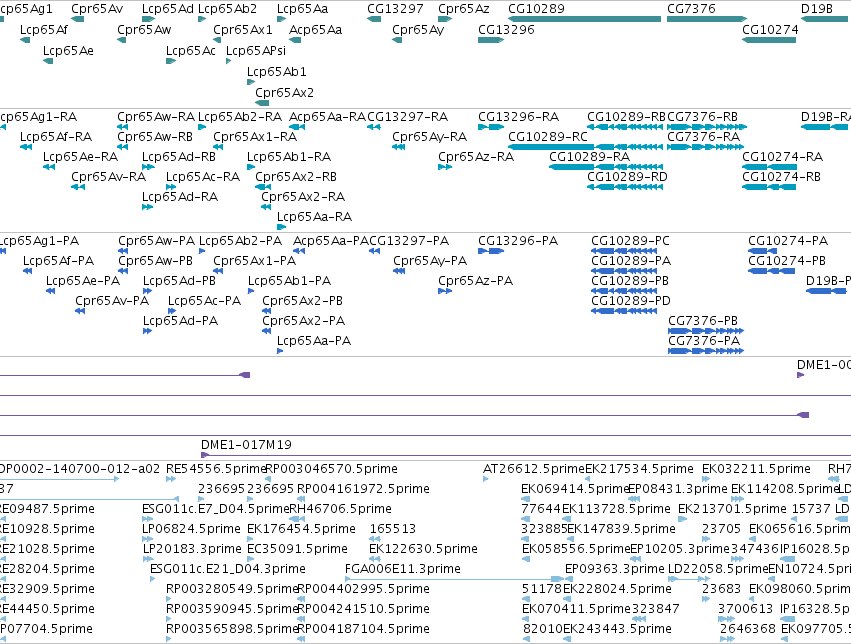Click EST AT26612.5prime label
Screen dimensions: 851x644
[x=534, y=469]
